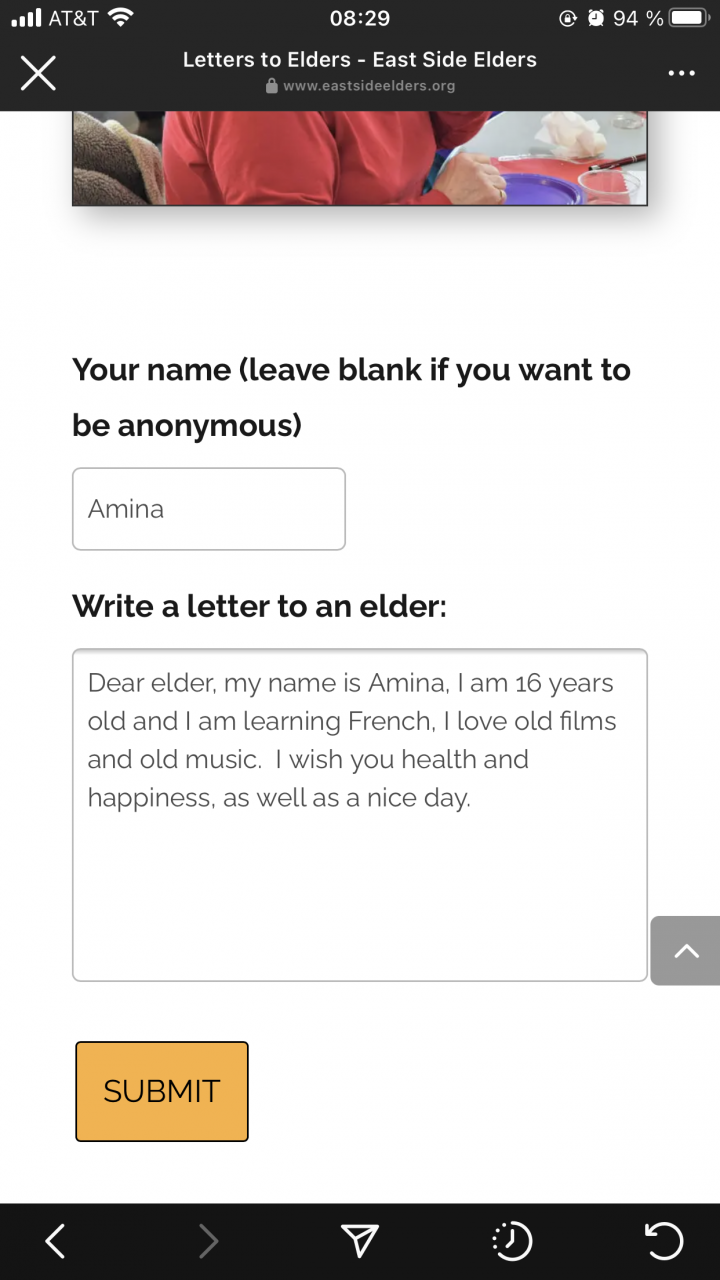Close the in-app browser with the X

click(x=38, y=73)
